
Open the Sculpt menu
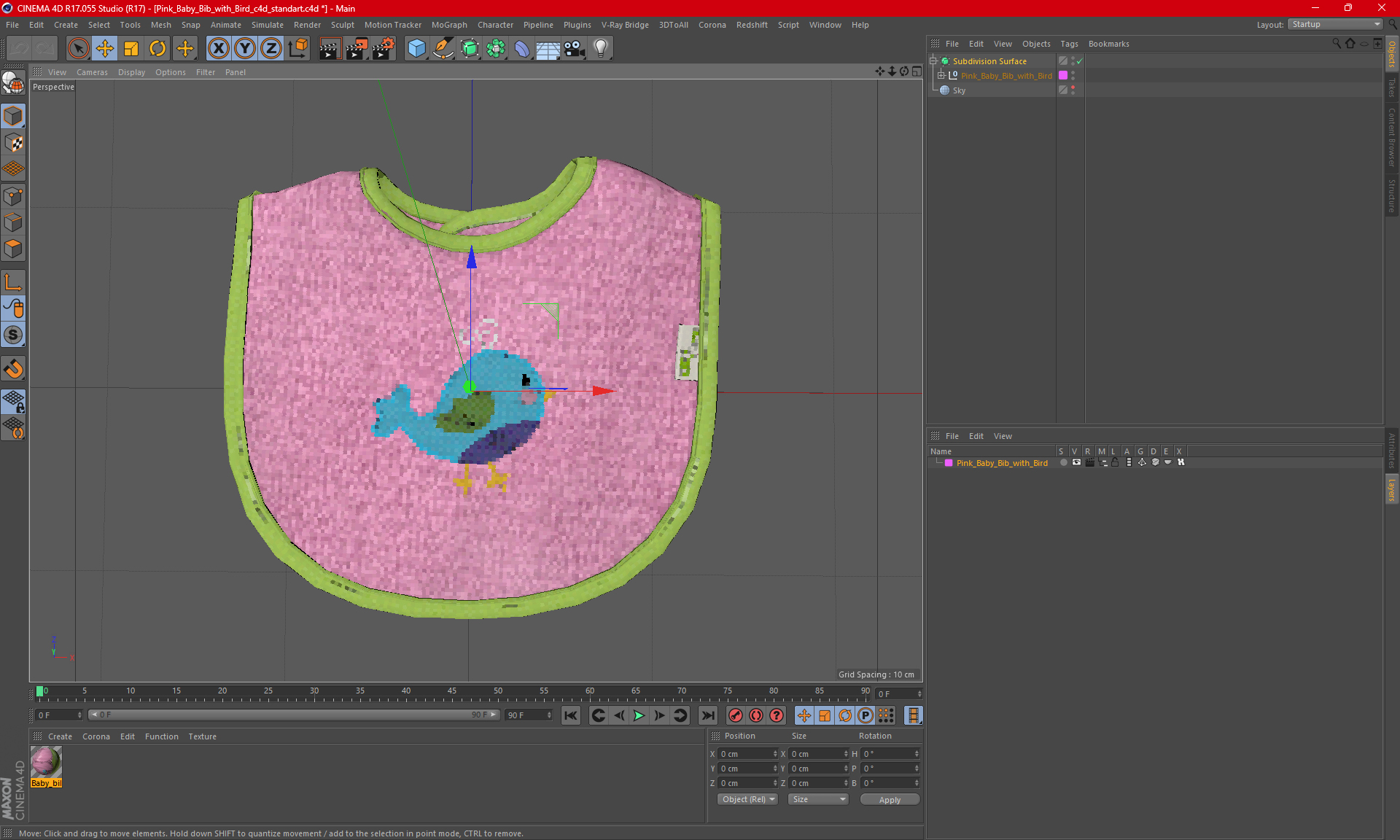[x=342, y=25]
